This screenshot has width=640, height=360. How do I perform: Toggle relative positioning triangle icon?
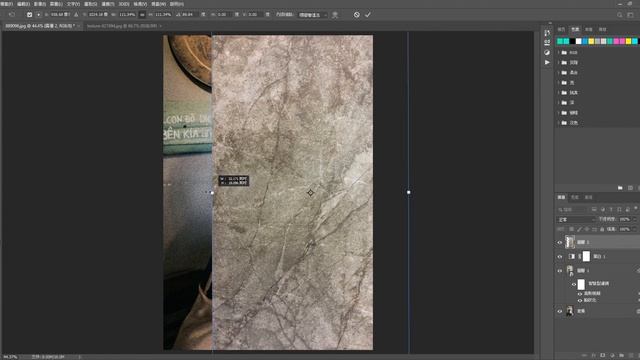76,15
